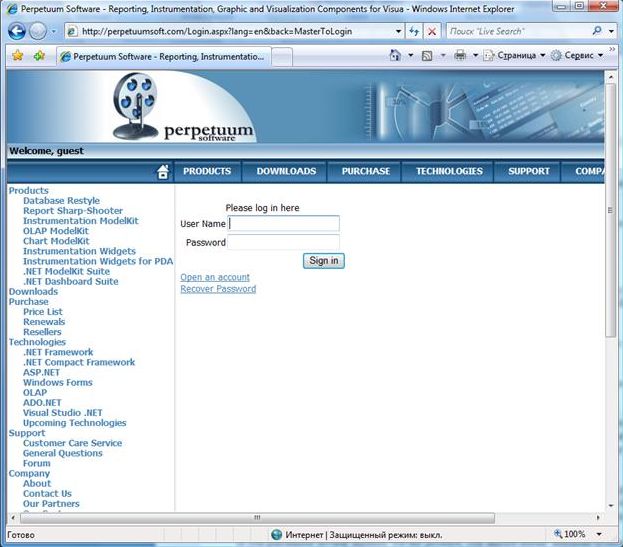The image size is (623, 547).
Task: Click the horizontal scrollbar thumb
Action: [x=257, y=518]
